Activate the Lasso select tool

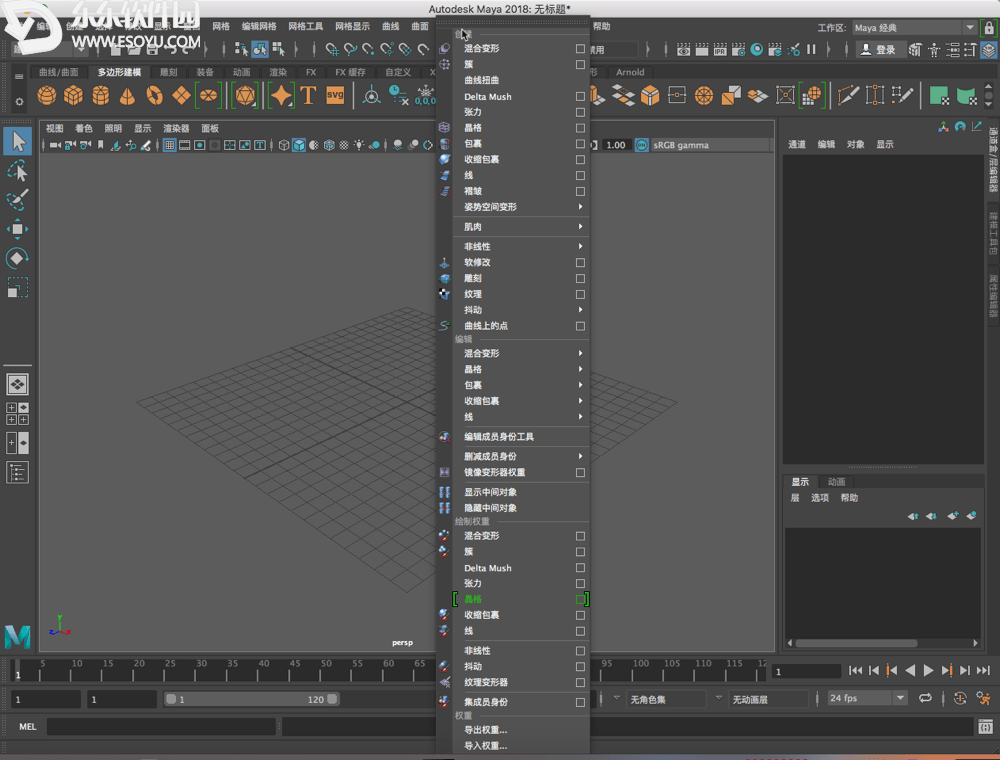click(18, 171)
